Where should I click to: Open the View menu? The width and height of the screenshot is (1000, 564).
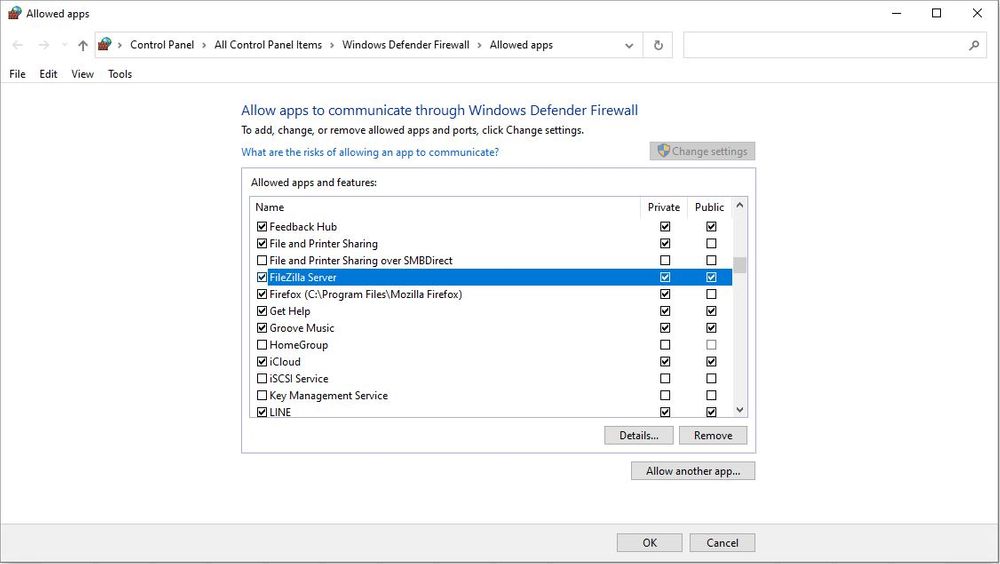click(82, 74)
